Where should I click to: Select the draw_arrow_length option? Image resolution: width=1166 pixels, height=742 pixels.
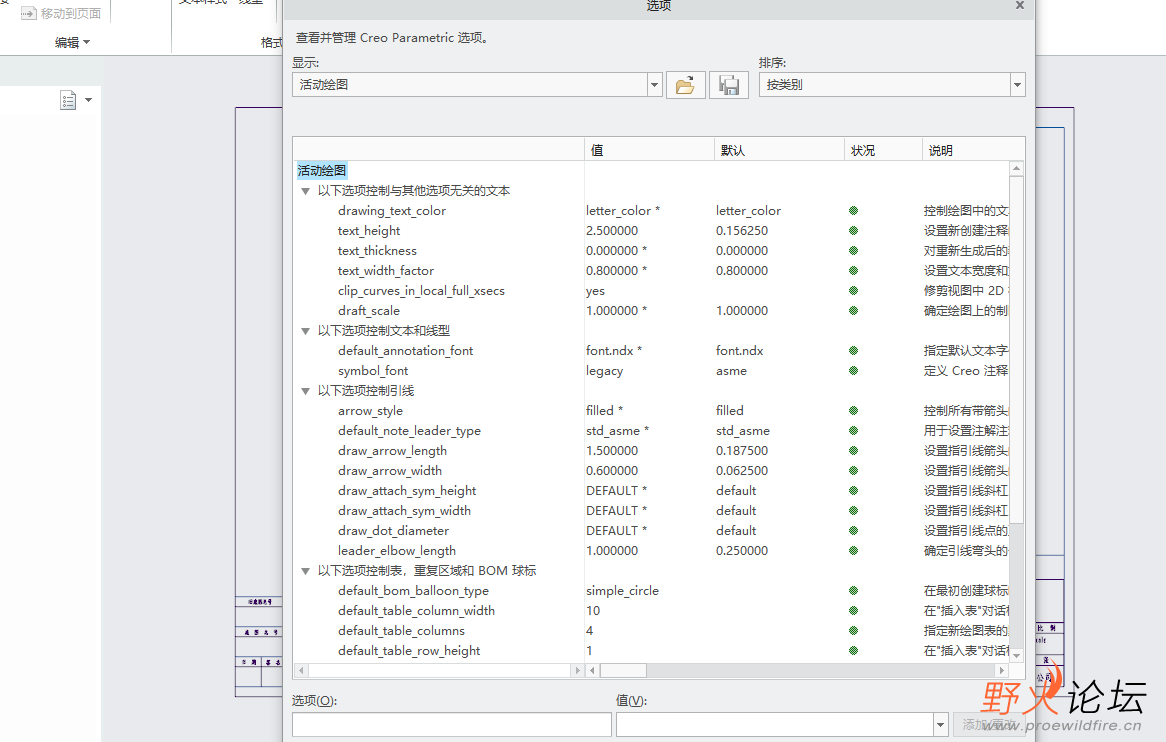[393, 451]
